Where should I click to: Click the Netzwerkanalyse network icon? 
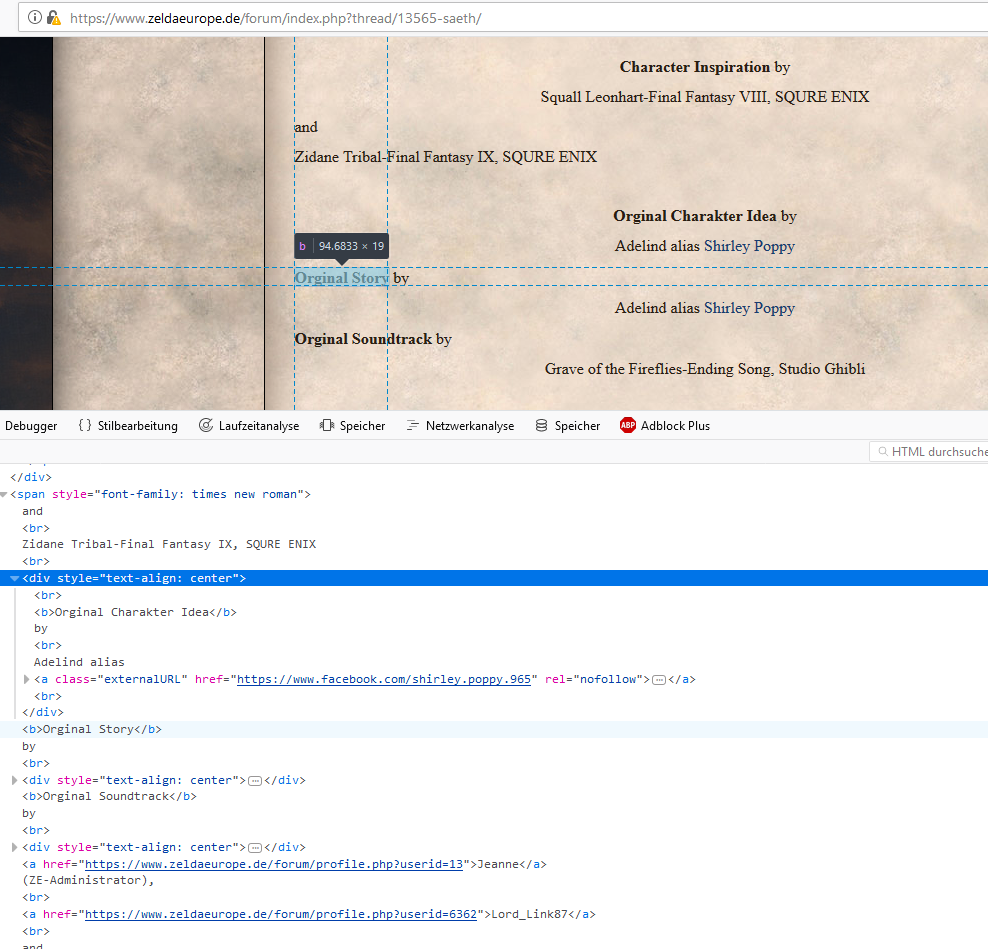click(413, 426)
